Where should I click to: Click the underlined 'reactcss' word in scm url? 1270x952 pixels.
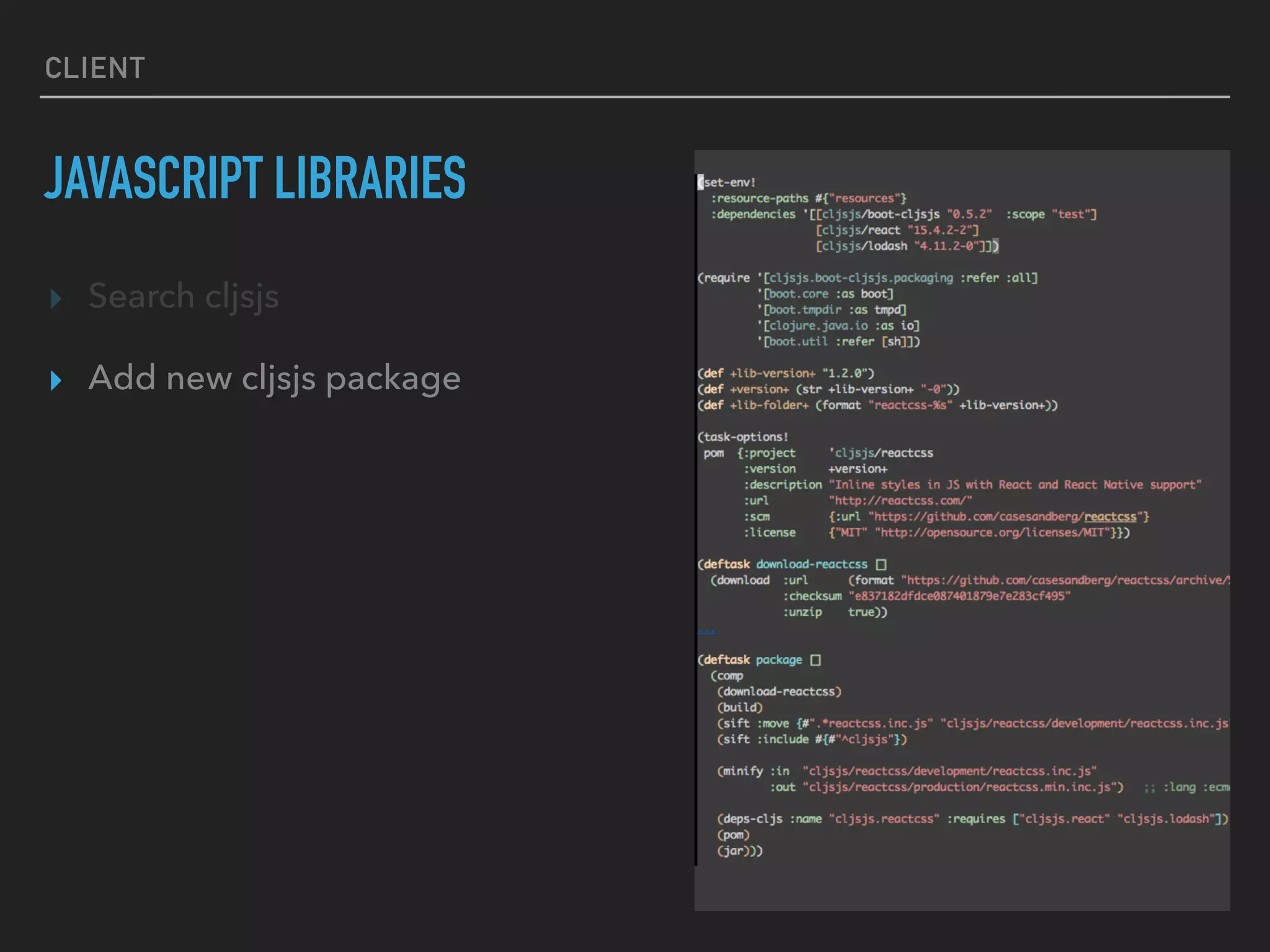[1110, 517]
